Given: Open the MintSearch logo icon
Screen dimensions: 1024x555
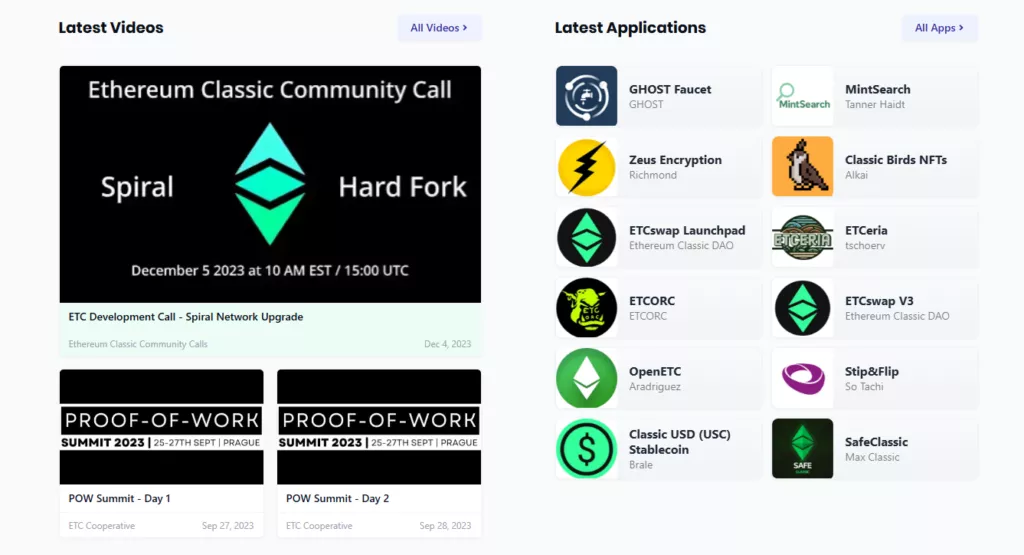Looking at the screenshot, I should (803, 96).
